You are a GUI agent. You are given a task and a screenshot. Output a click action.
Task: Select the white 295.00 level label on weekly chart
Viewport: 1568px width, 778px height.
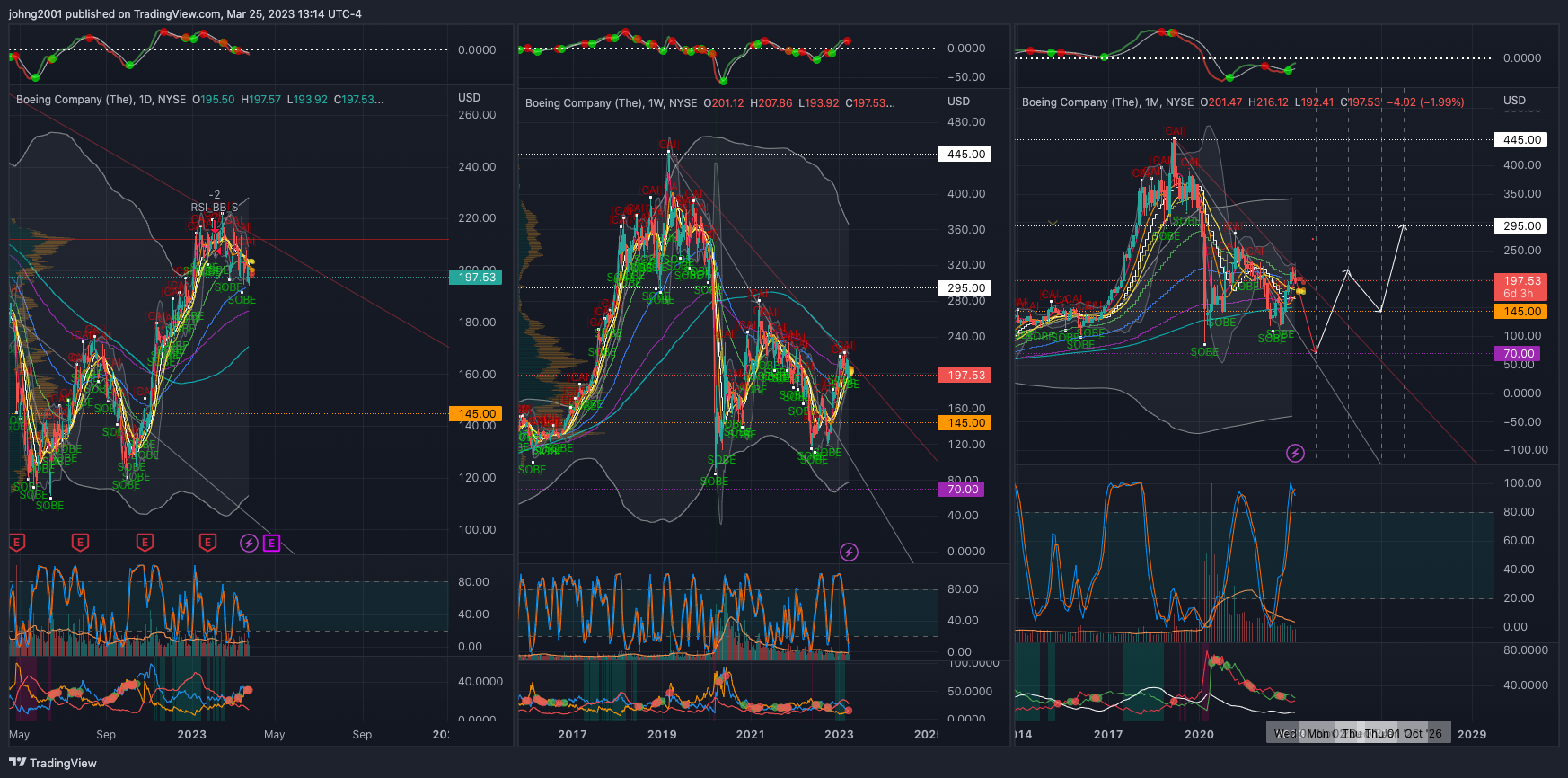pyautogui.click(x=965, y=288)
